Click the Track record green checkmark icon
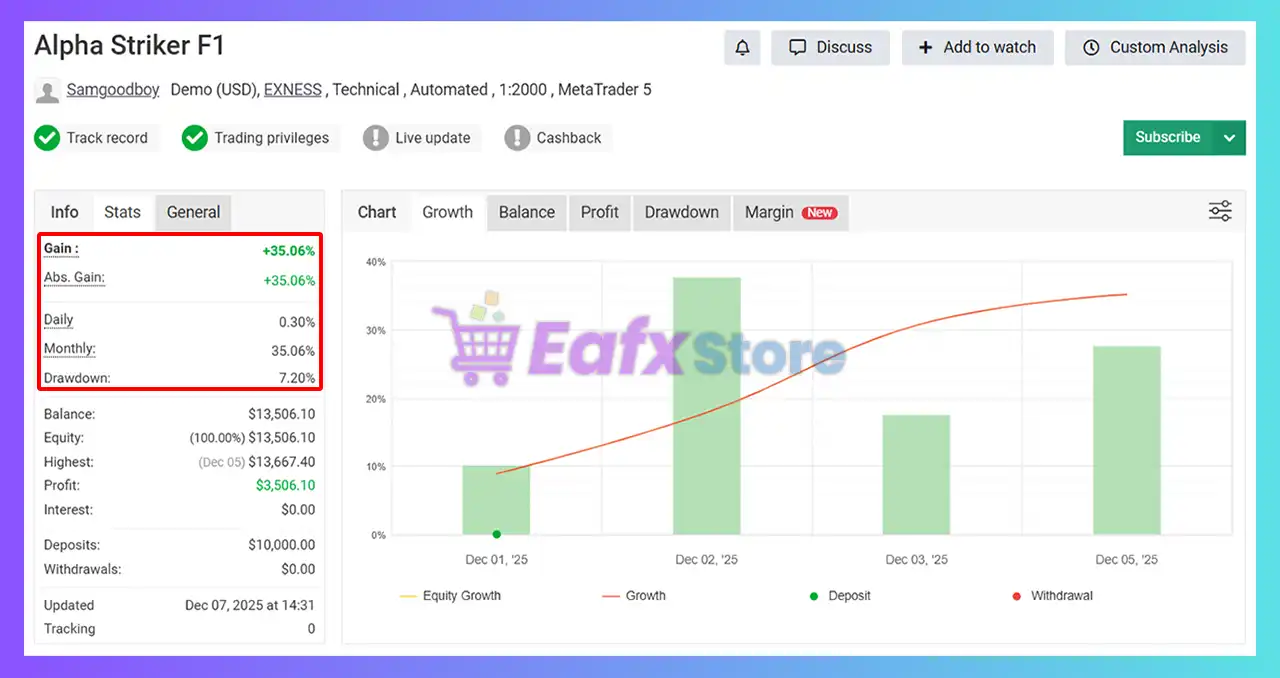The width and height of the screenshot is (1280, 678). (x=47, y=138)
